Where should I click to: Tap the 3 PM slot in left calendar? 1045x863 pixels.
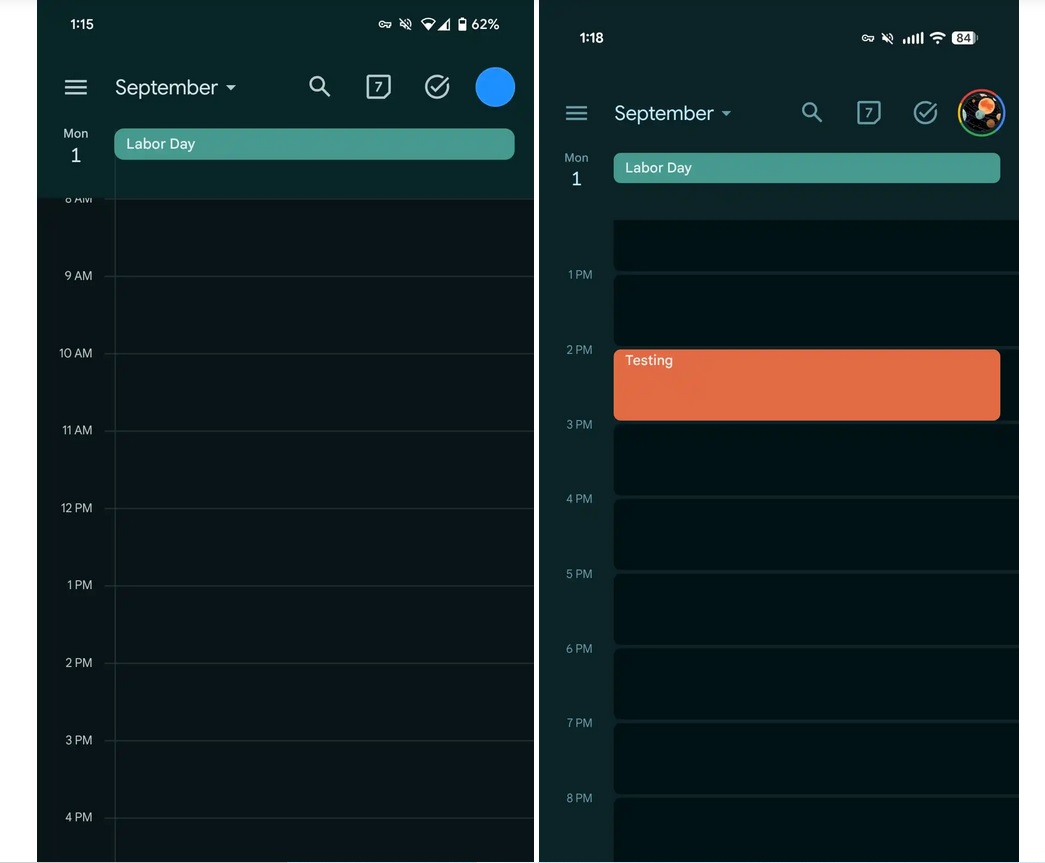[x=324, y=778]
